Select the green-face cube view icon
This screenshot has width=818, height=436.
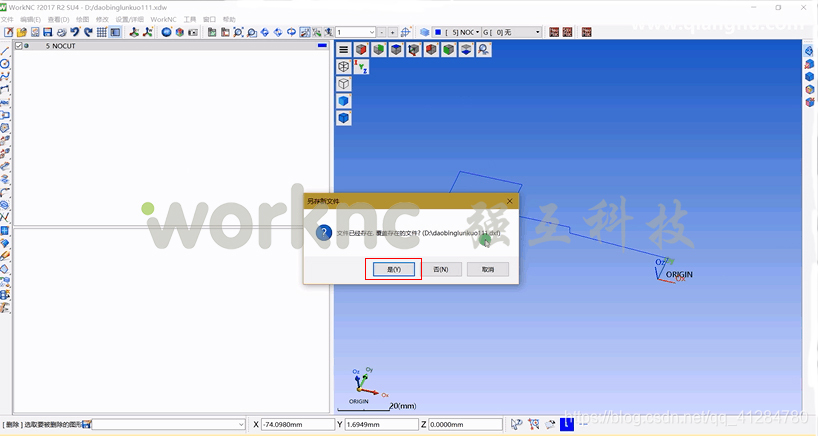coord(379,50)
